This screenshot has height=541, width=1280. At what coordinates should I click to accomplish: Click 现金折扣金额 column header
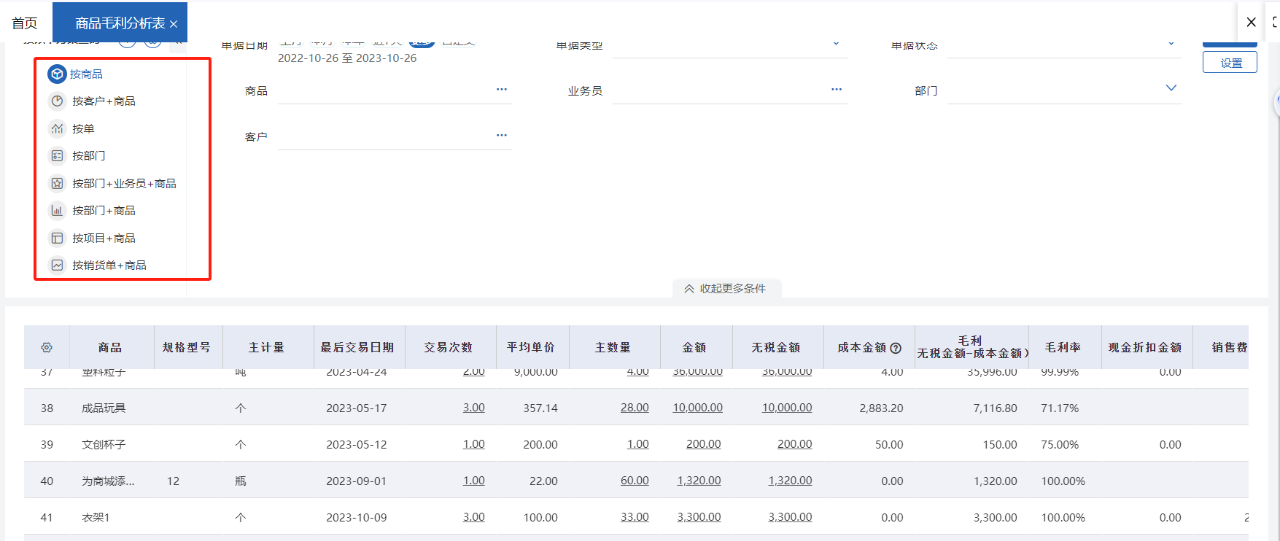point(1145,348)
